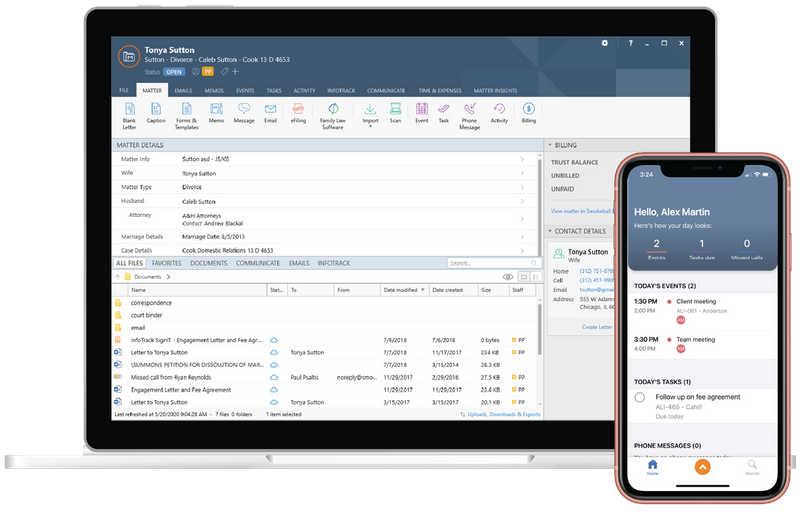This screenshot has width=800, height=514.
Task: Check off Follow up on fee agreement
Action: [x=640, y=397]
